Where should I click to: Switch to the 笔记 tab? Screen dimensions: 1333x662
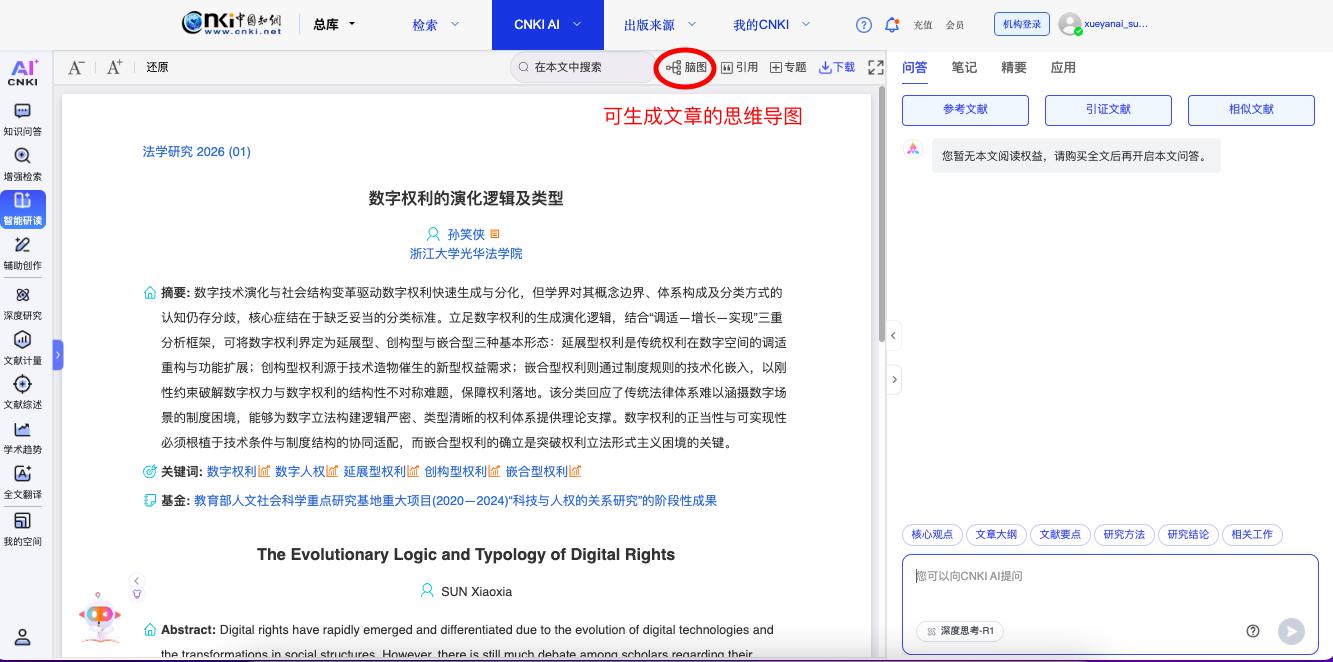point(964,68)
